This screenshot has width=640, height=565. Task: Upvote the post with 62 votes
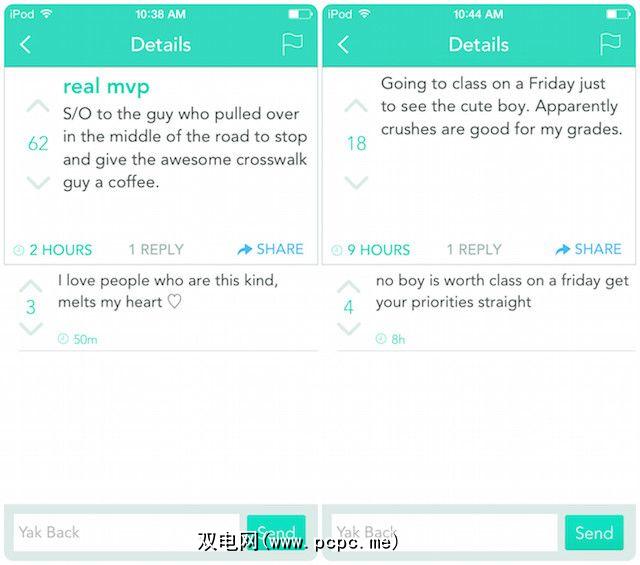(37, 106)
